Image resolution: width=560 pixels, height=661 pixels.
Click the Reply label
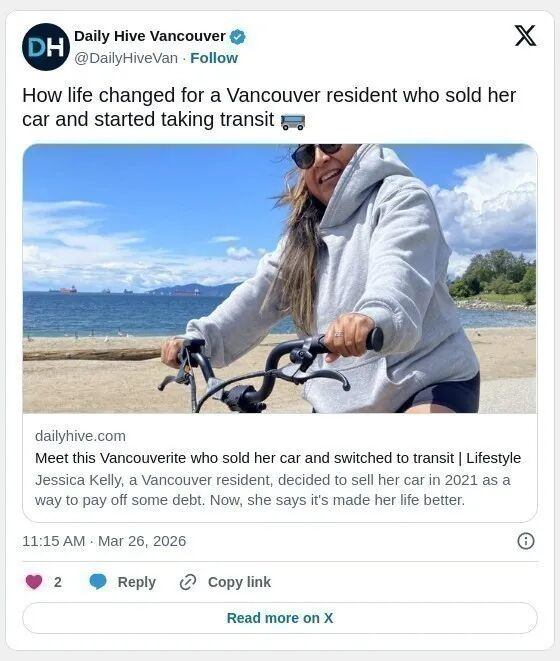(137, 582)
